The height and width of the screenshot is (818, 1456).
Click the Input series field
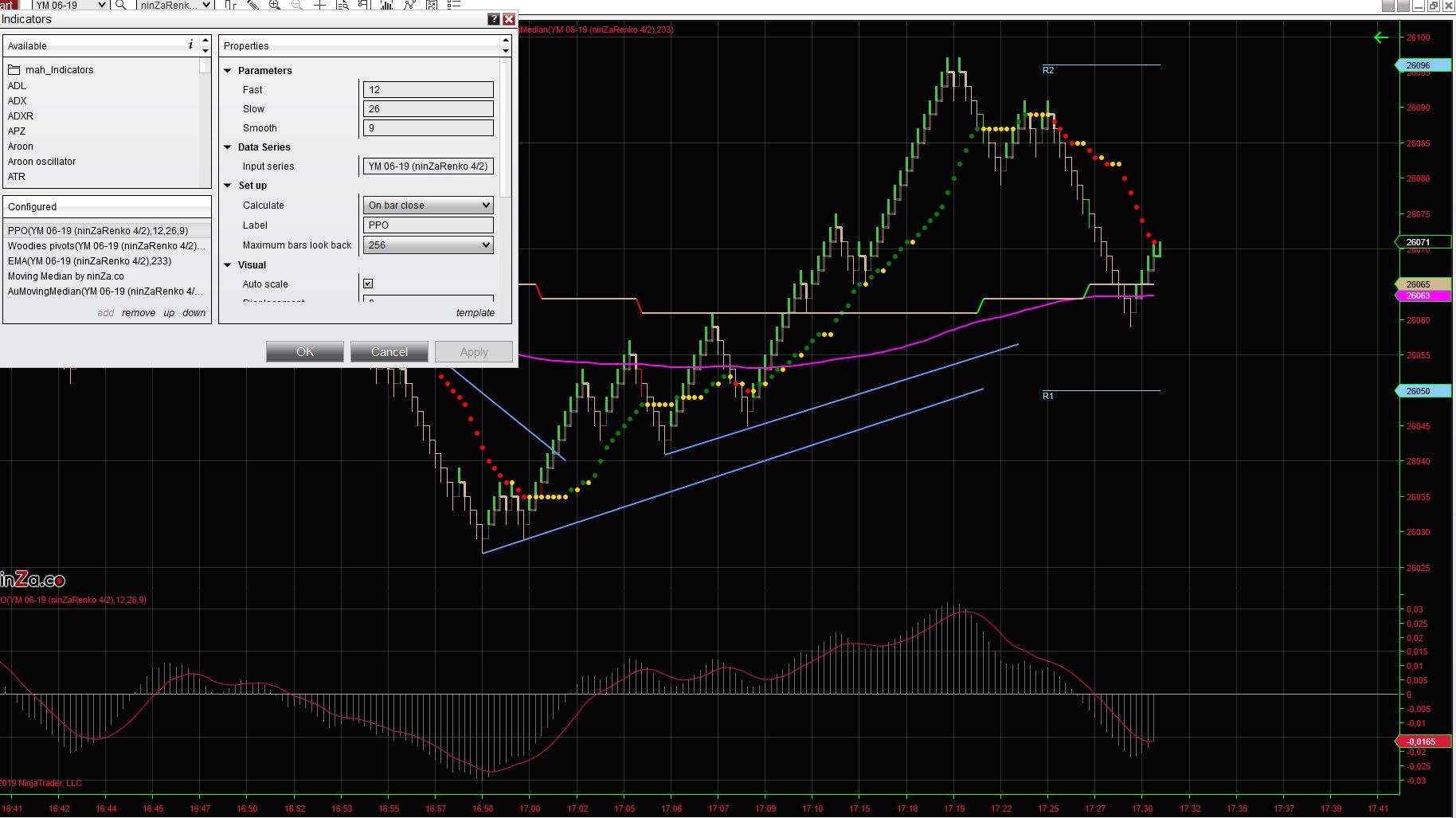tap(428, 166)
